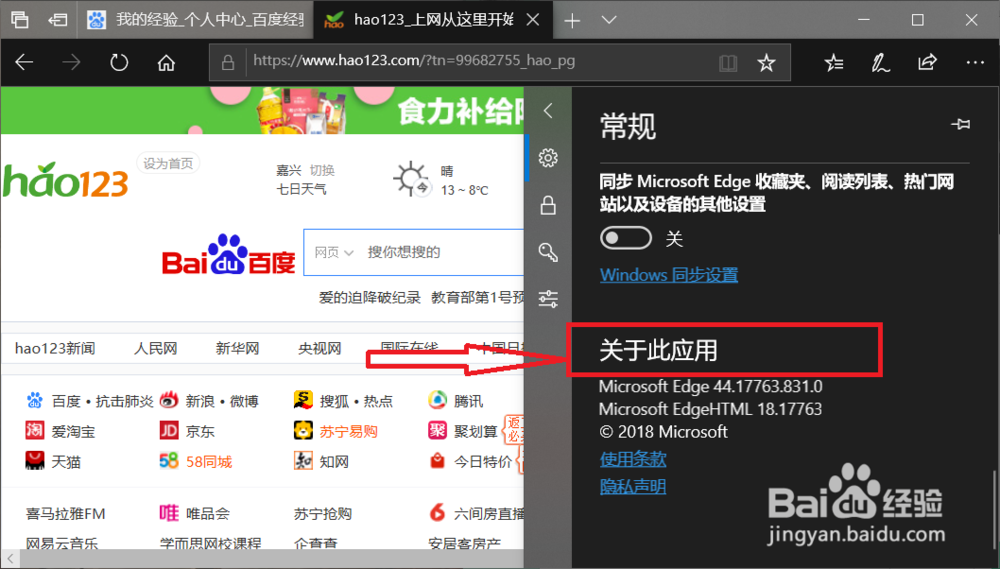This screenshot has height=569, width=1000.
Task: Click the Baidu logo on the page
Action: point(228,254)
